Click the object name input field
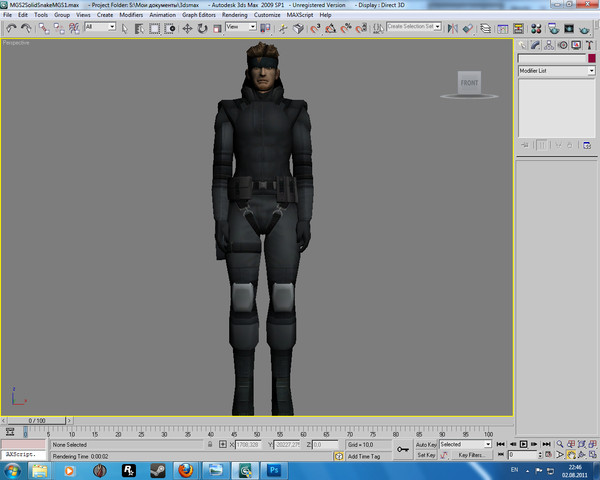 click(x=552, y=58)
